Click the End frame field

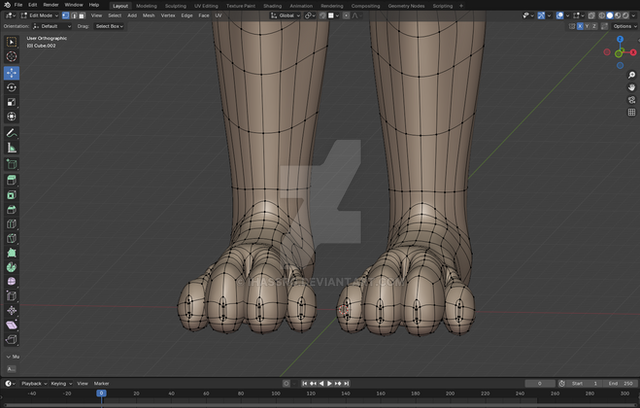coord(619,383)
